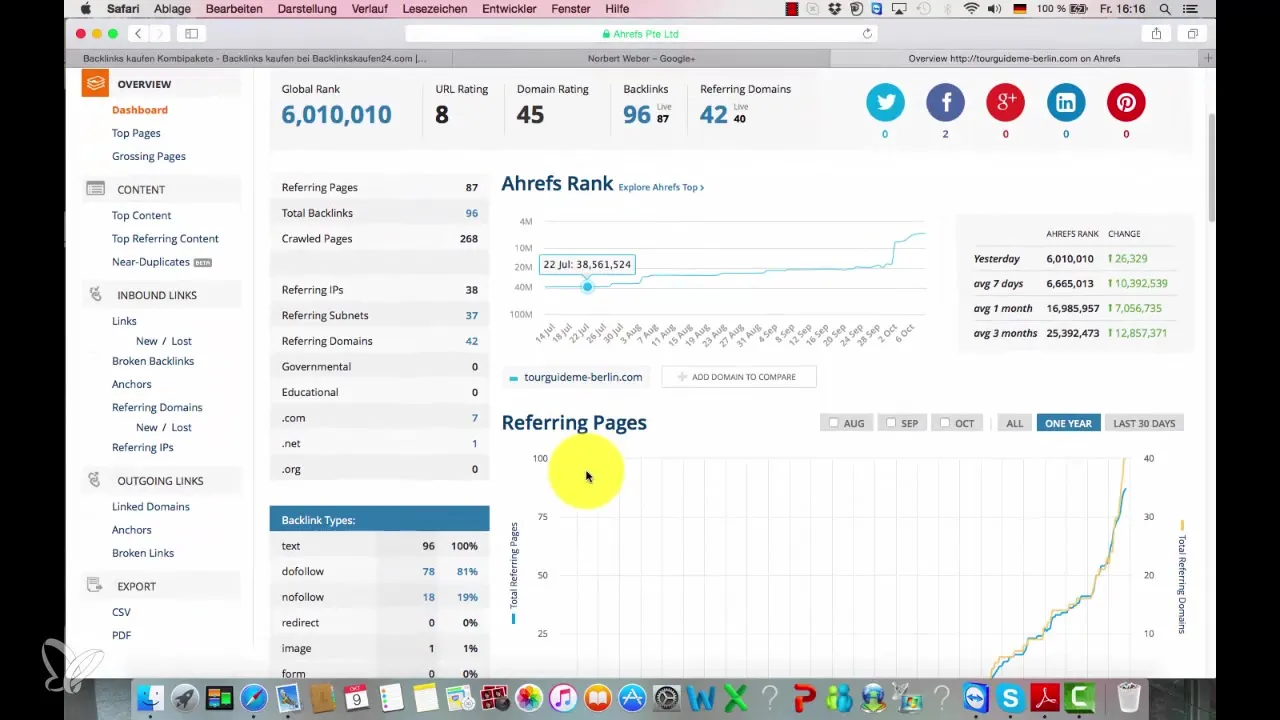Viewport: 1280px width, 720px height.
Task: Click the Outgoing Links section icon
Action: 95,480
